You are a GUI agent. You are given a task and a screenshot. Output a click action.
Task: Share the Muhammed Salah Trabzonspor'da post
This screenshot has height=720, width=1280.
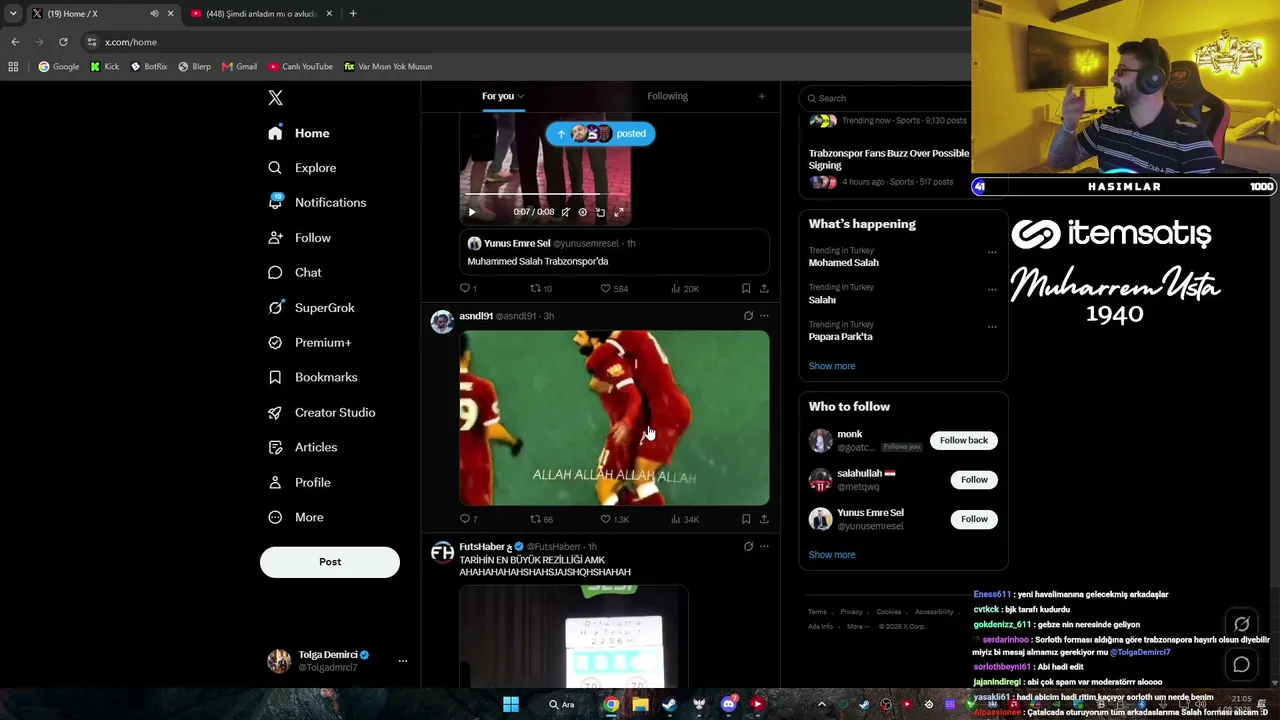pyautogui.click(x=764, y=288)
